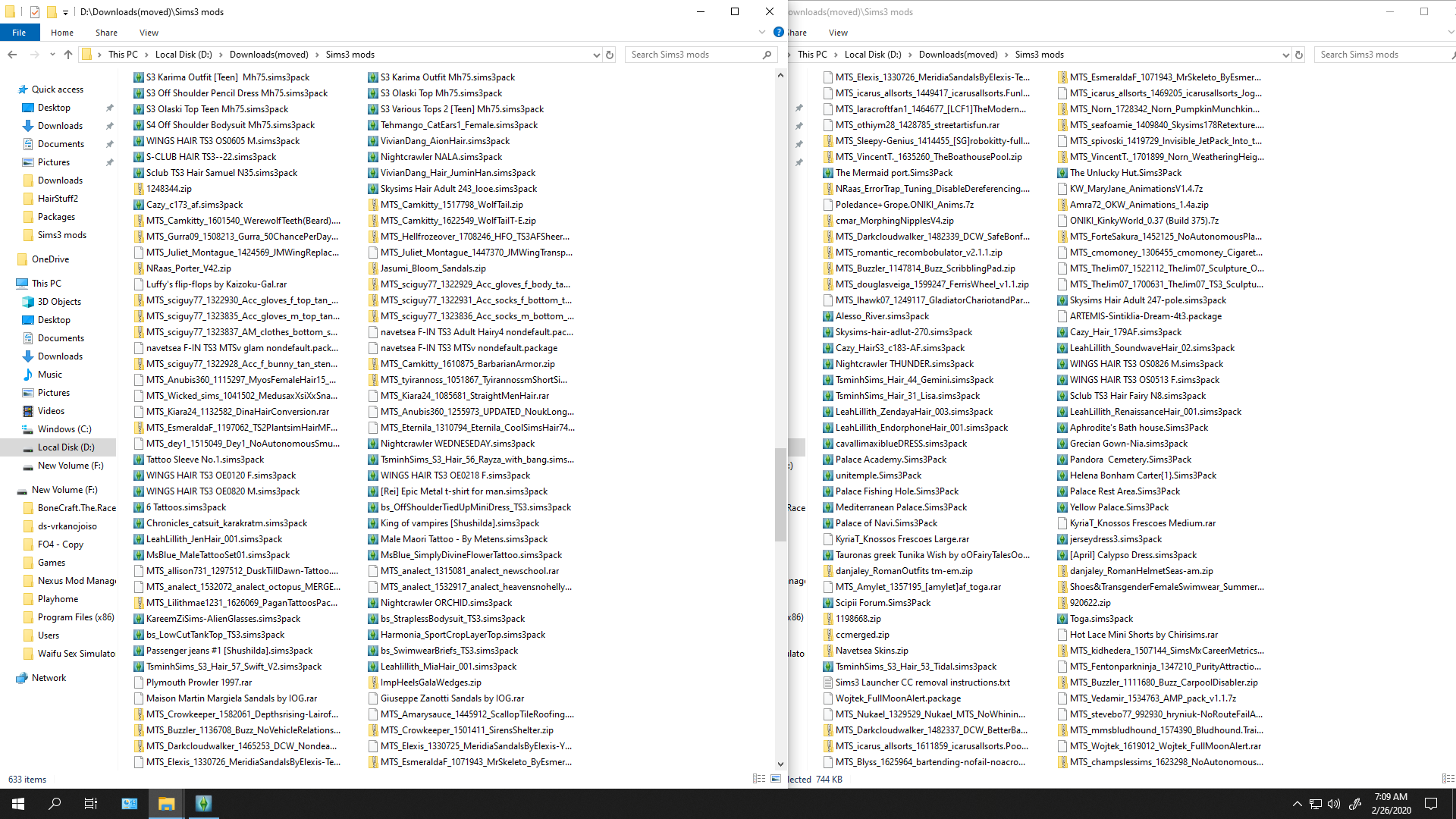1456x819 pixels.
Task: Open 3D Objects folder in sidebar
Action: coord(59,302)
